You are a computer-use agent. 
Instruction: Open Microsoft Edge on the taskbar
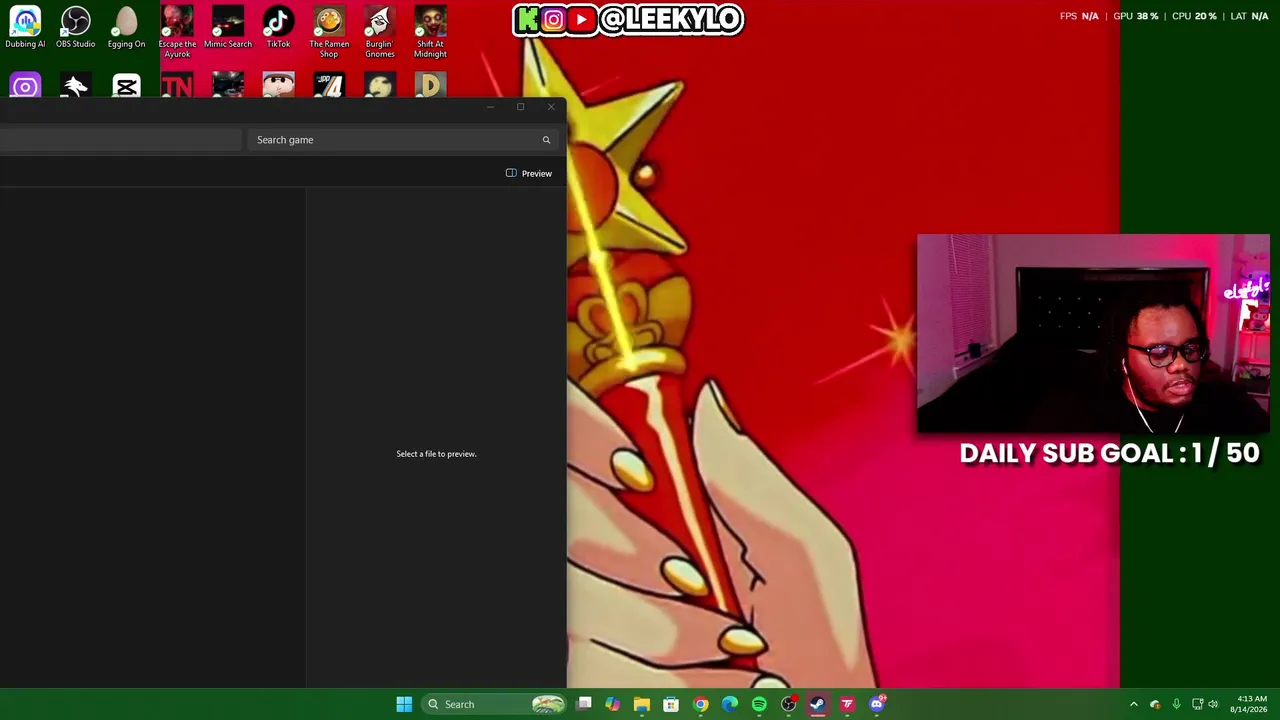tap(730, 704)
